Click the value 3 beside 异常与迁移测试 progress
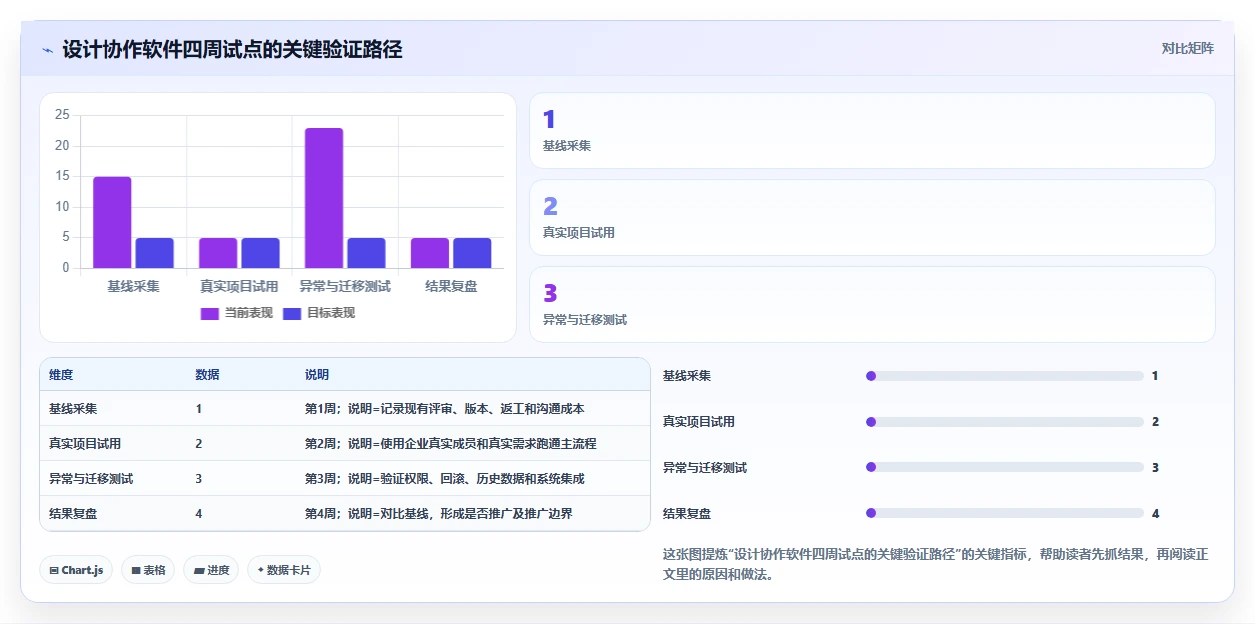 coord(1155,467)
